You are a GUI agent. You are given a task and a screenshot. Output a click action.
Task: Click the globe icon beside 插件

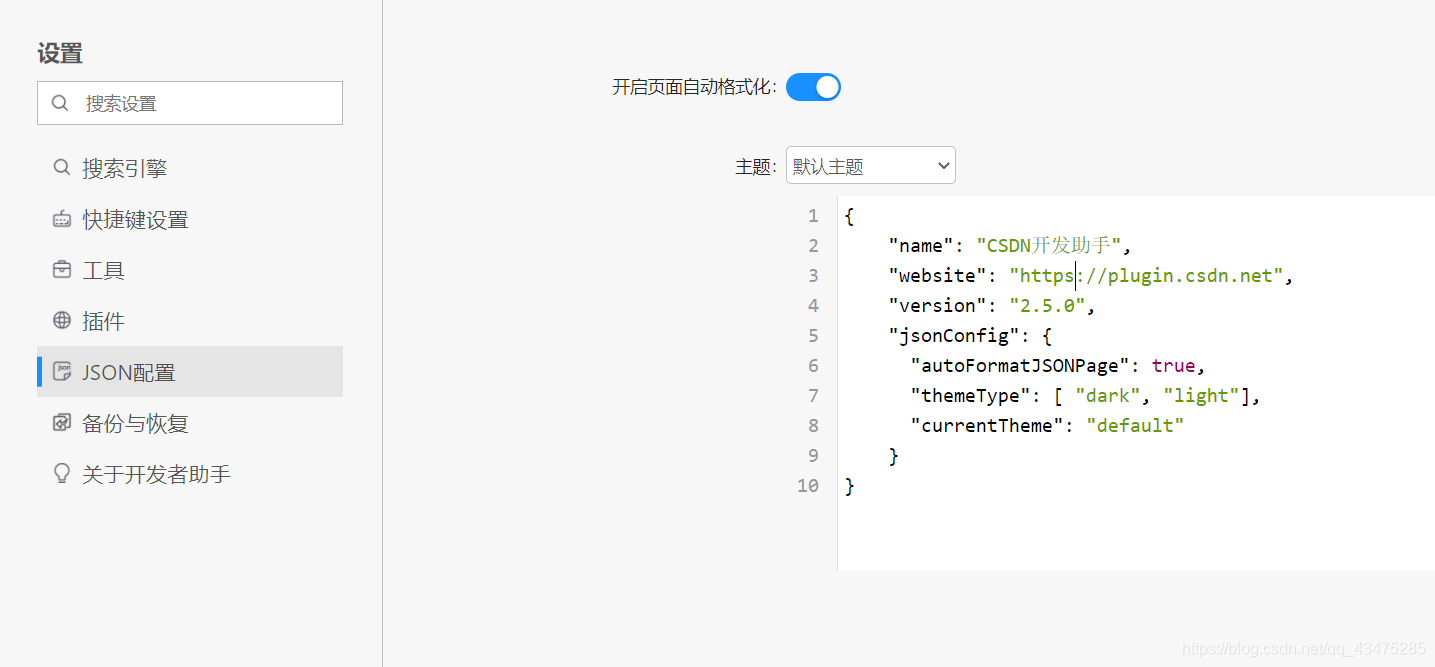[x=62, y=321]
